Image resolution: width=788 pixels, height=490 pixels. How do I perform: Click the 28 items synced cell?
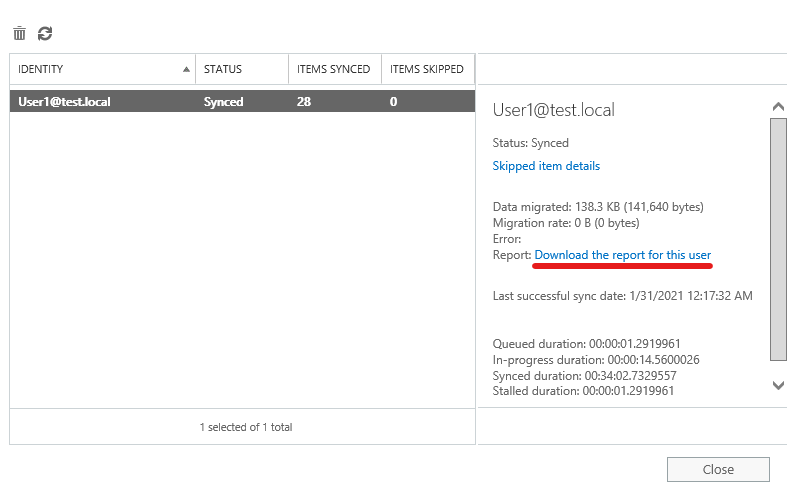[304, 102]
